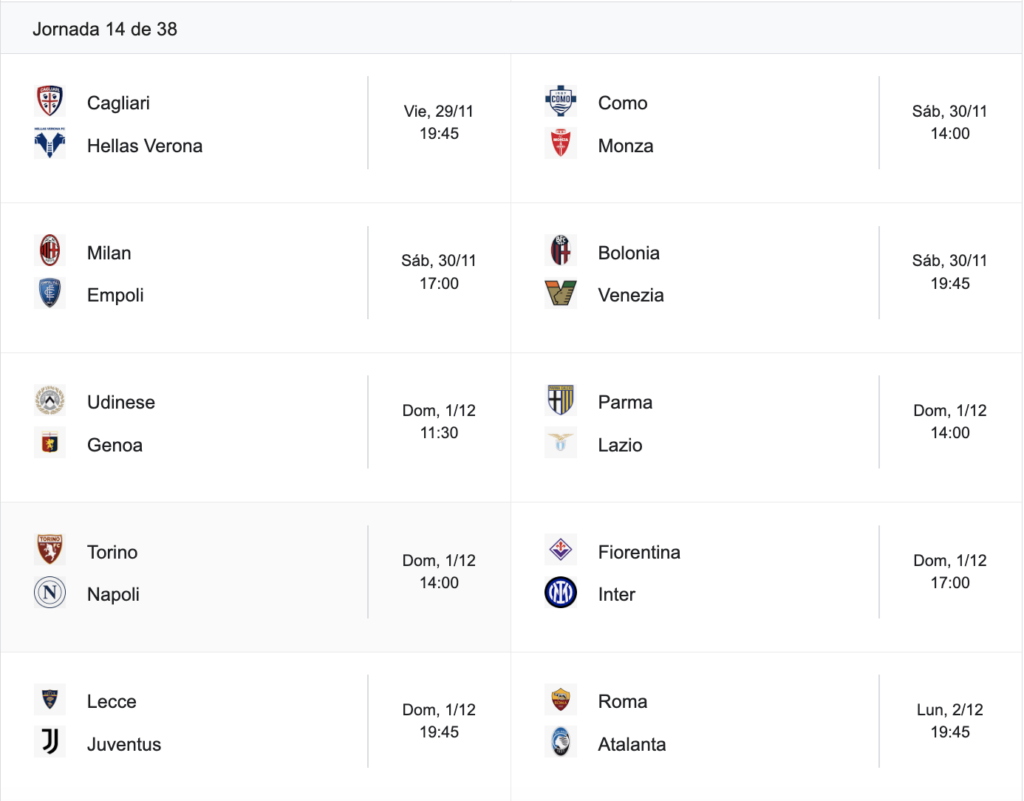This screenshot has width=1024, height=801.
Task: Click the Hellas Verona crest icon
Action: click(50, 143)
